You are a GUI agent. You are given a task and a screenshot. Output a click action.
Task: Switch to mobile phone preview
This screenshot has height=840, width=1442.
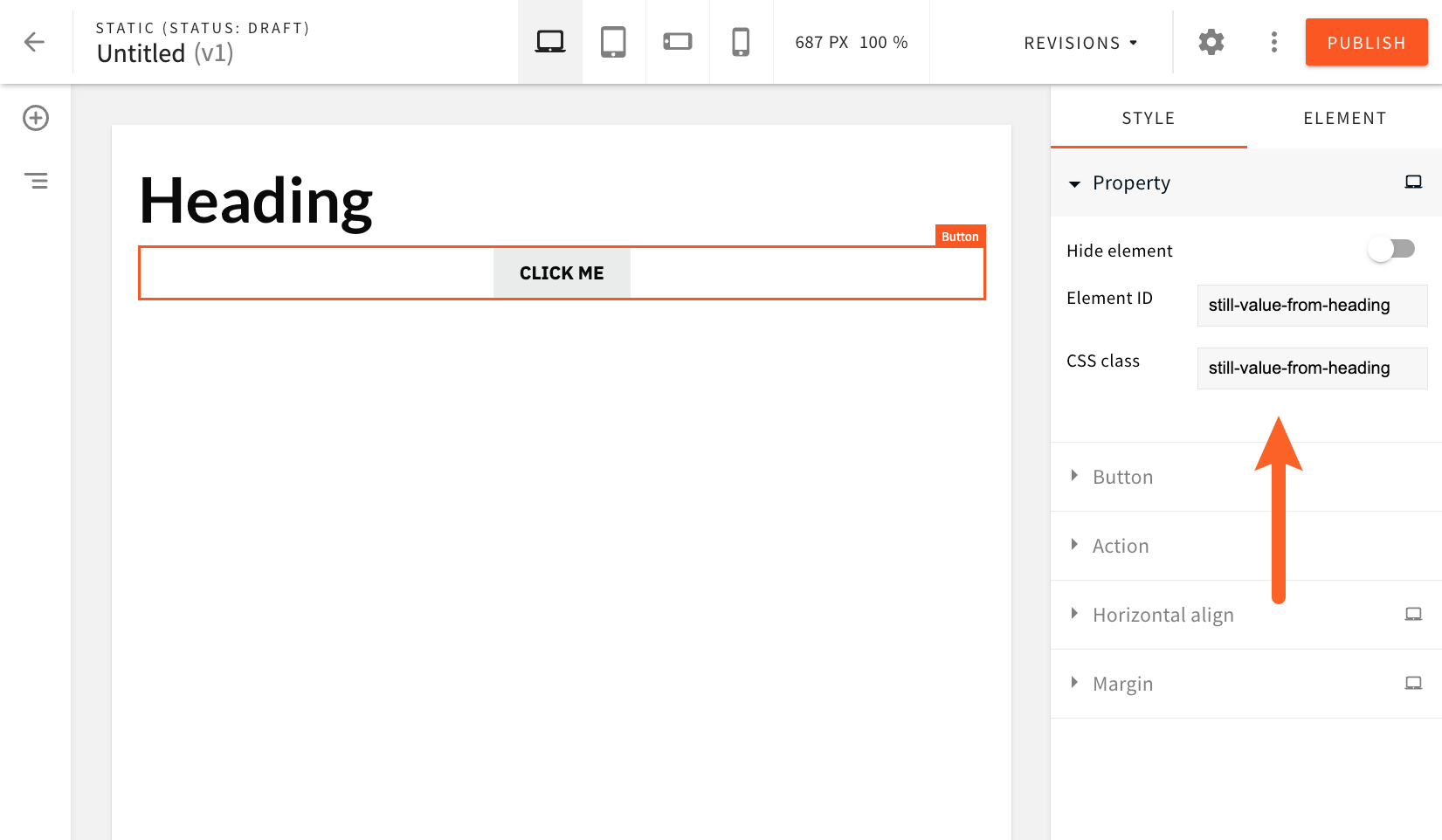[x=741, y=41]
